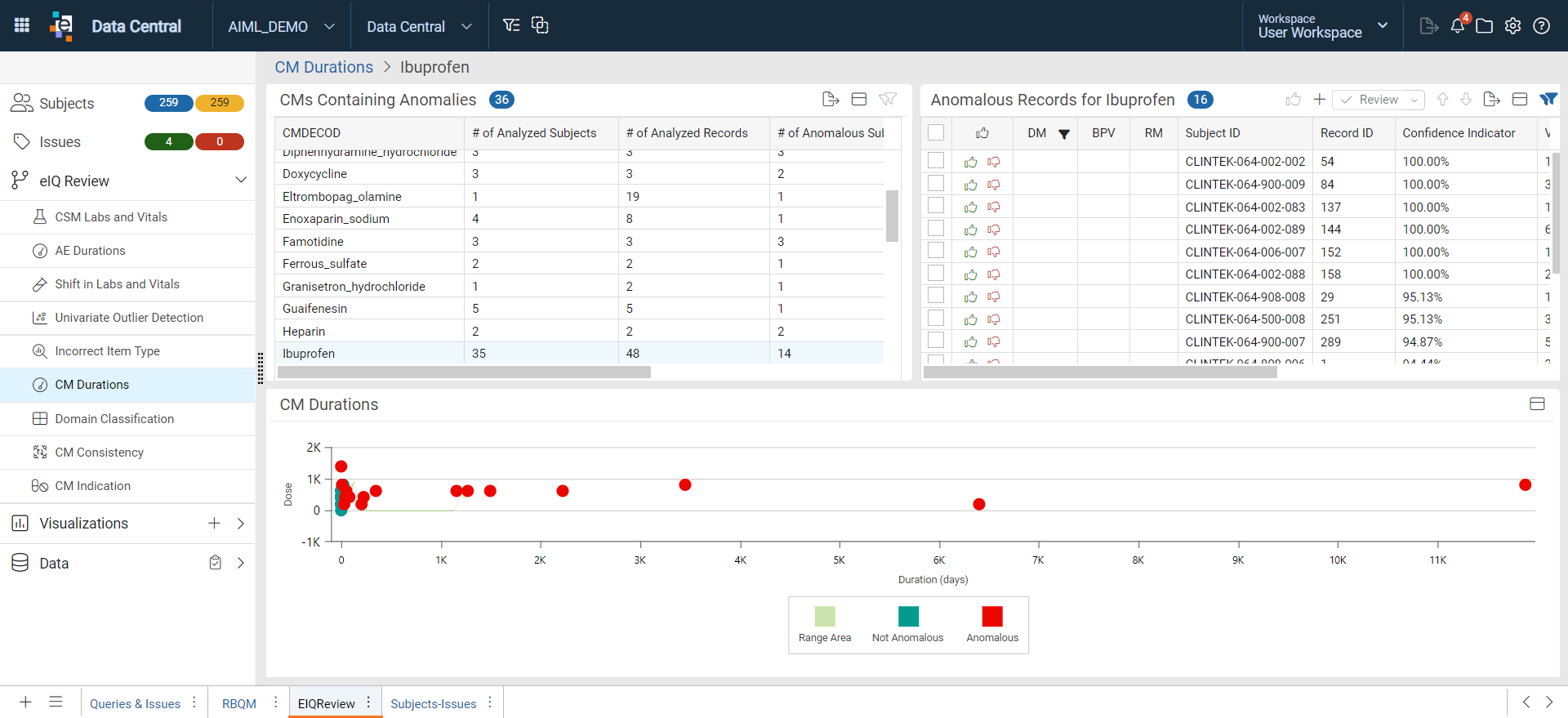Viewport: 1568px width, 718px height.
Task: Open the apps grid launcher icon
Action: coord(22,25)
